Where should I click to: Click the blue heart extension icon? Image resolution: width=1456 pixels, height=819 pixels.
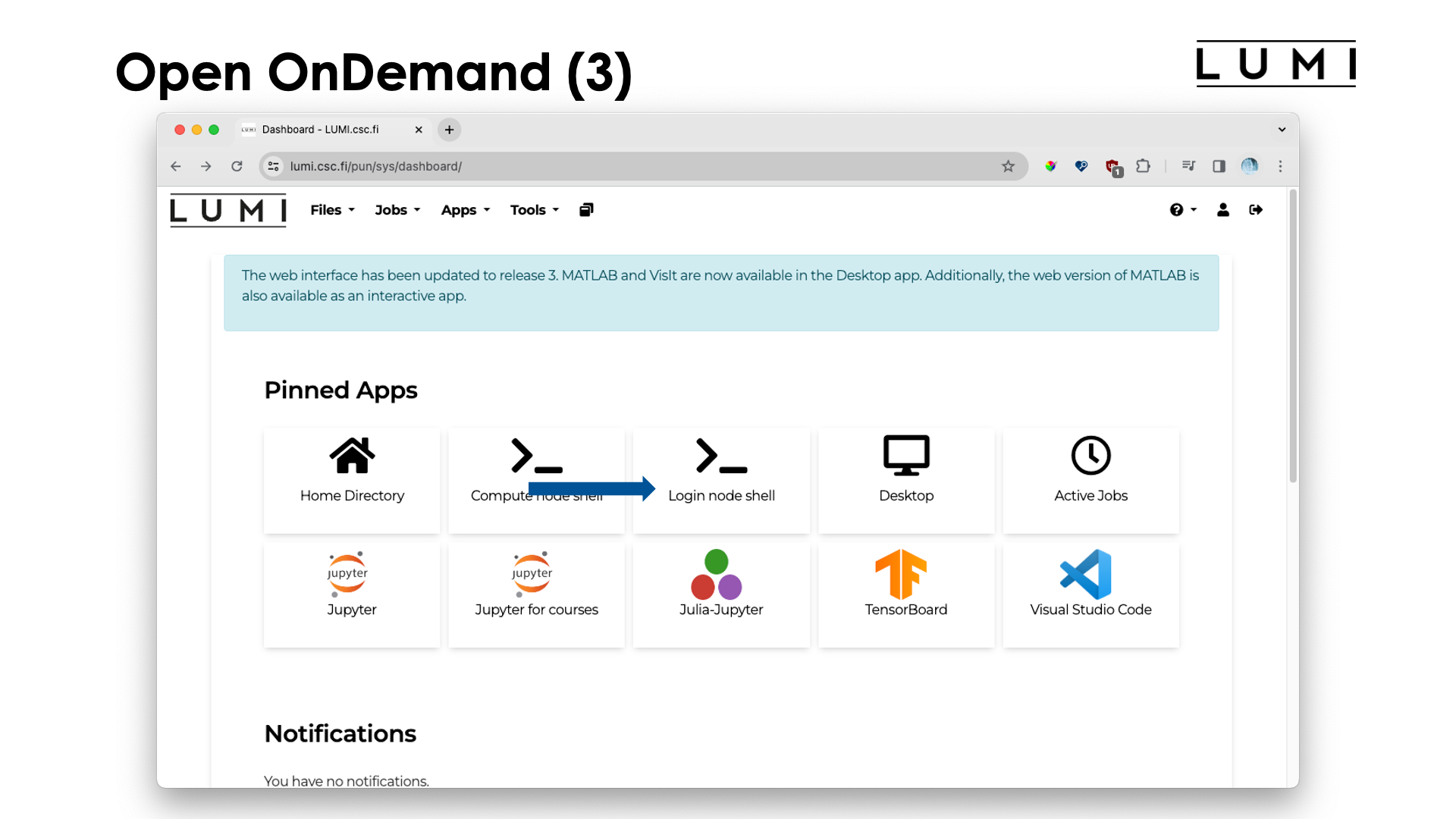pos(1081,166)
